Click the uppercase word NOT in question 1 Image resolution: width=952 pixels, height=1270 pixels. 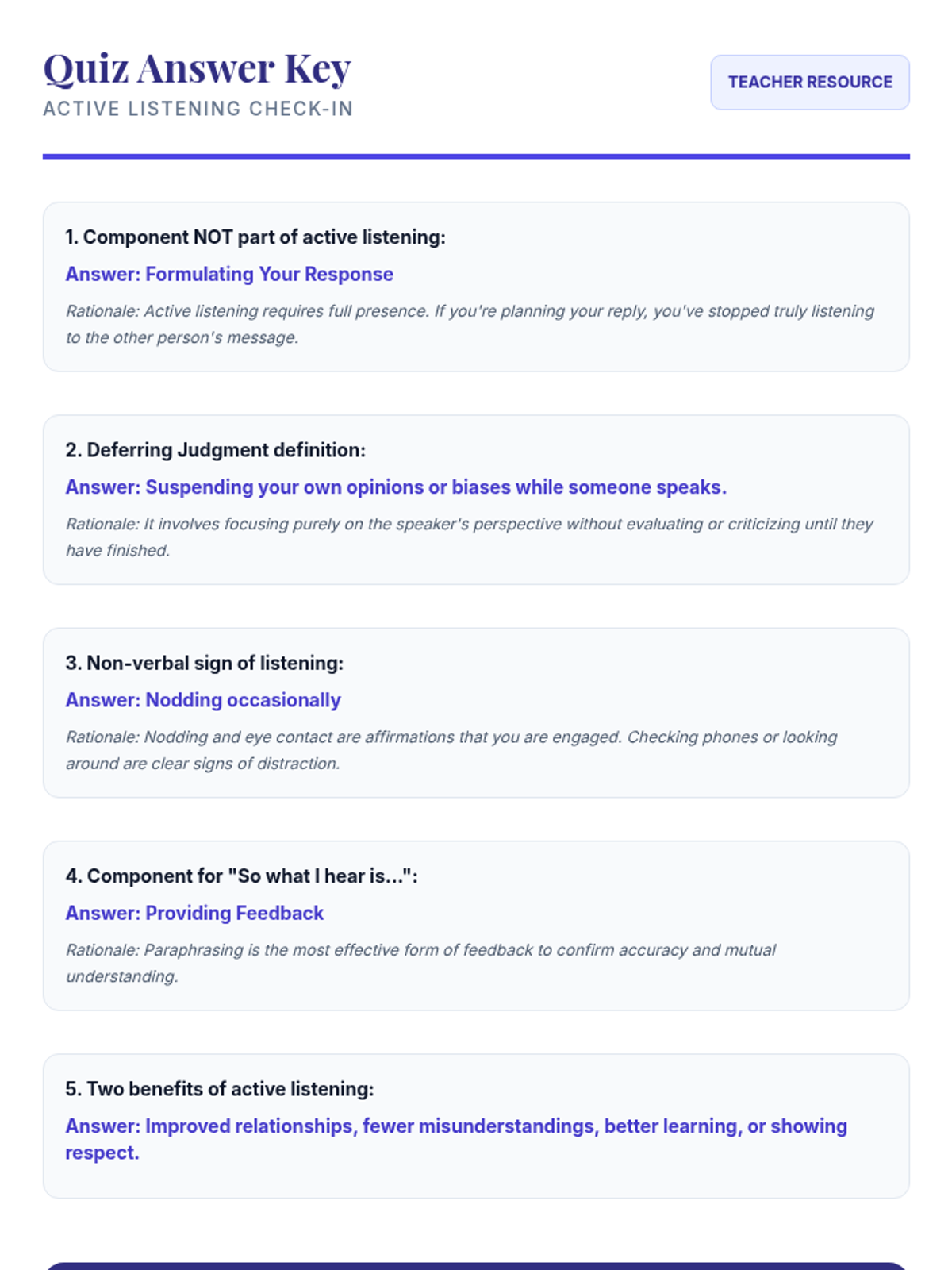pyautogui.click(x=213, y=237)
